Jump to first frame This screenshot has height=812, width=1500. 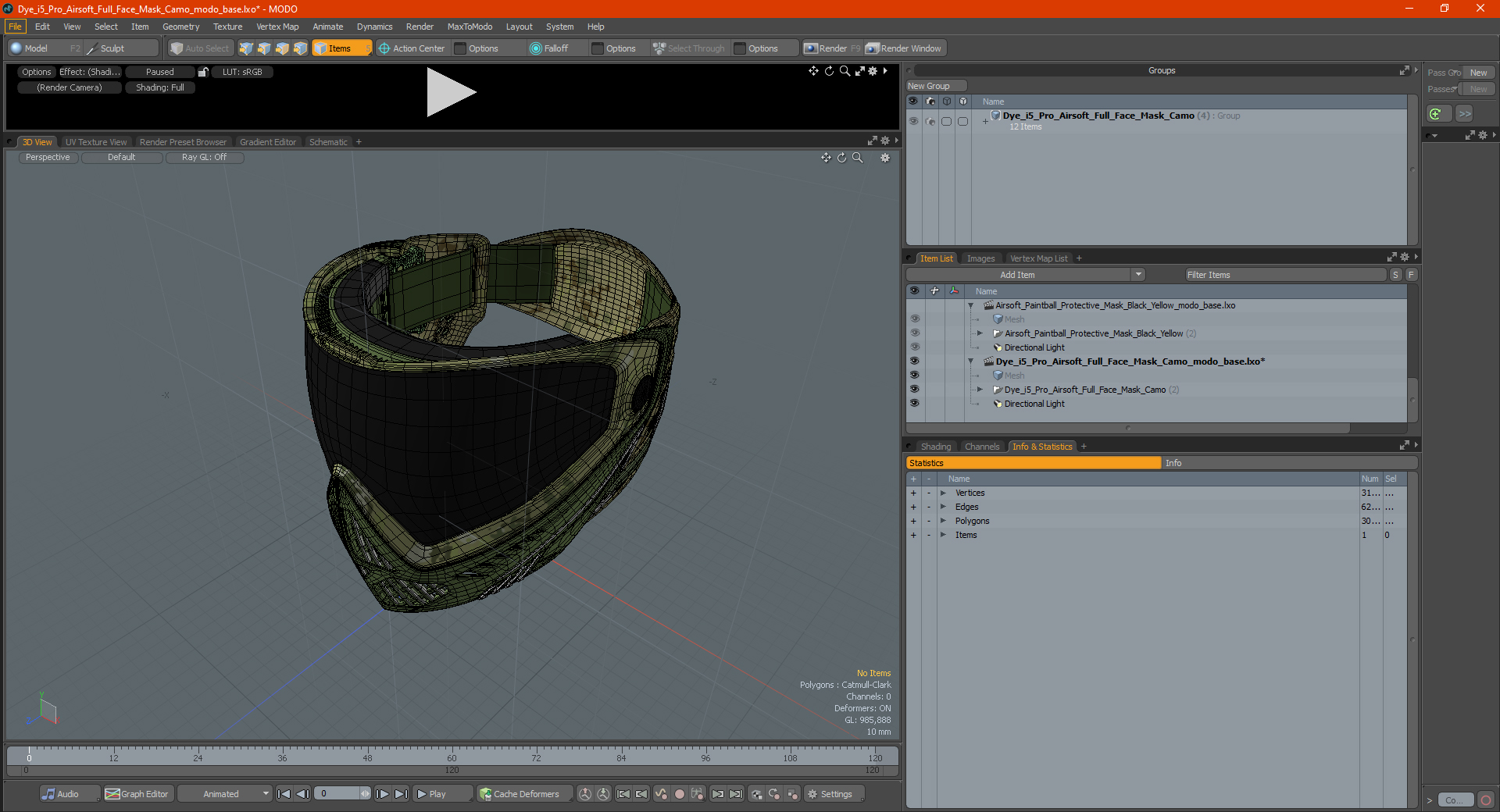click(x=284, y=794)
